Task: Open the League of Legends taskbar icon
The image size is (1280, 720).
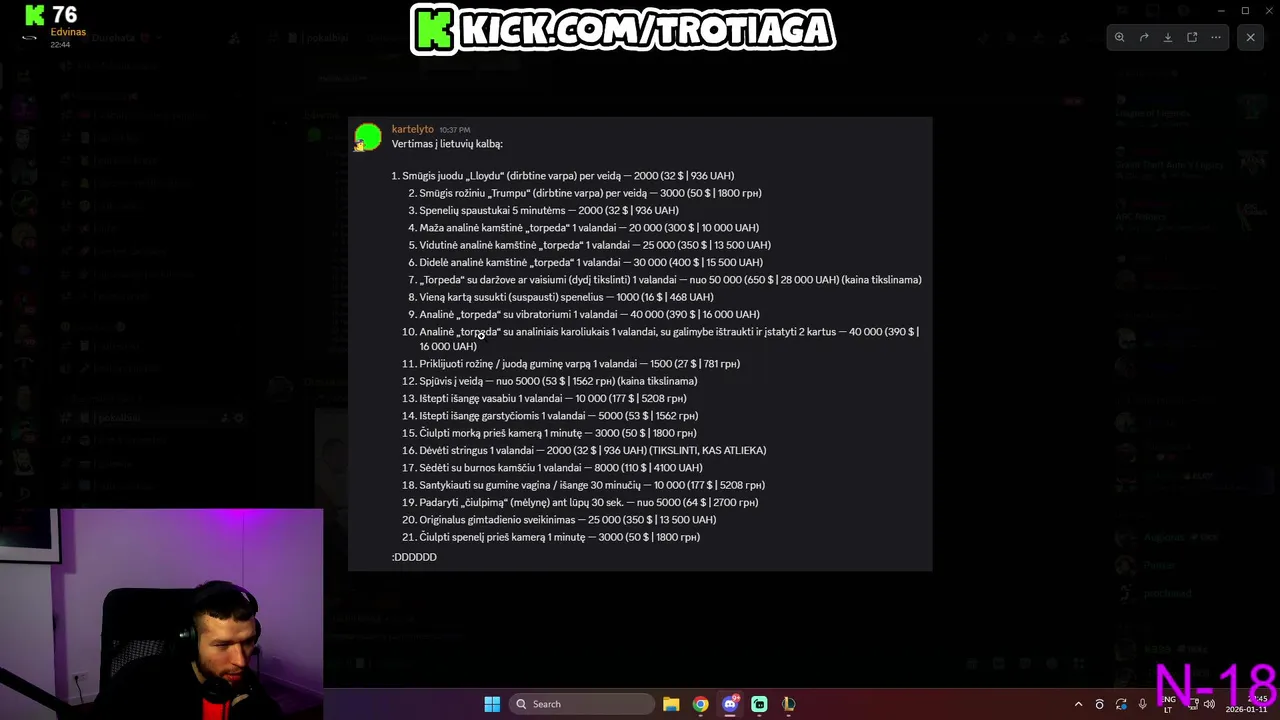Action: [x=788, y=704]
